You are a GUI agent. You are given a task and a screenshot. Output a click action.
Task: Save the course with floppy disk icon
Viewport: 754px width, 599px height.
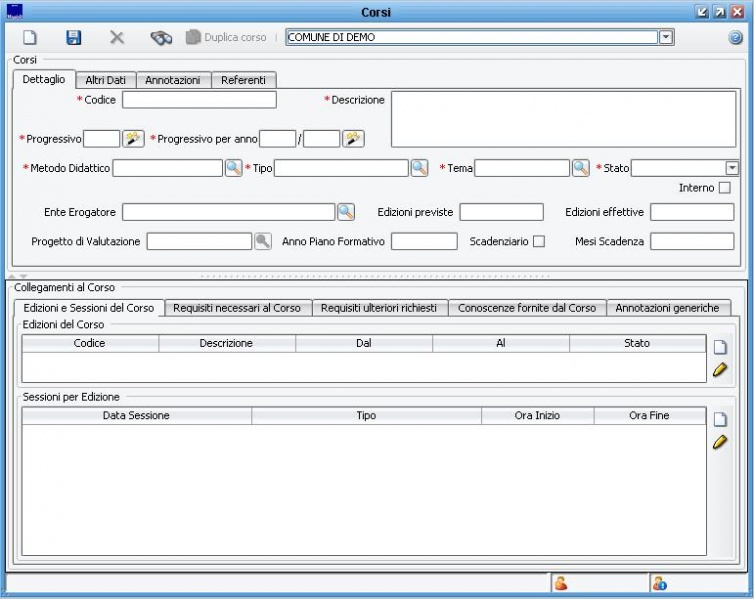[73, 38]
